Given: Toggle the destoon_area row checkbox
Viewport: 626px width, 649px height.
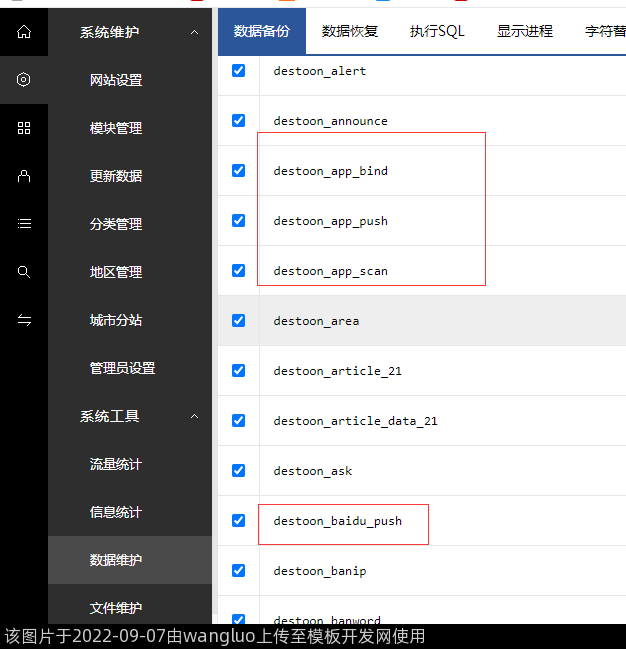Looking at the screenshot, I should (x=238, y=321).
